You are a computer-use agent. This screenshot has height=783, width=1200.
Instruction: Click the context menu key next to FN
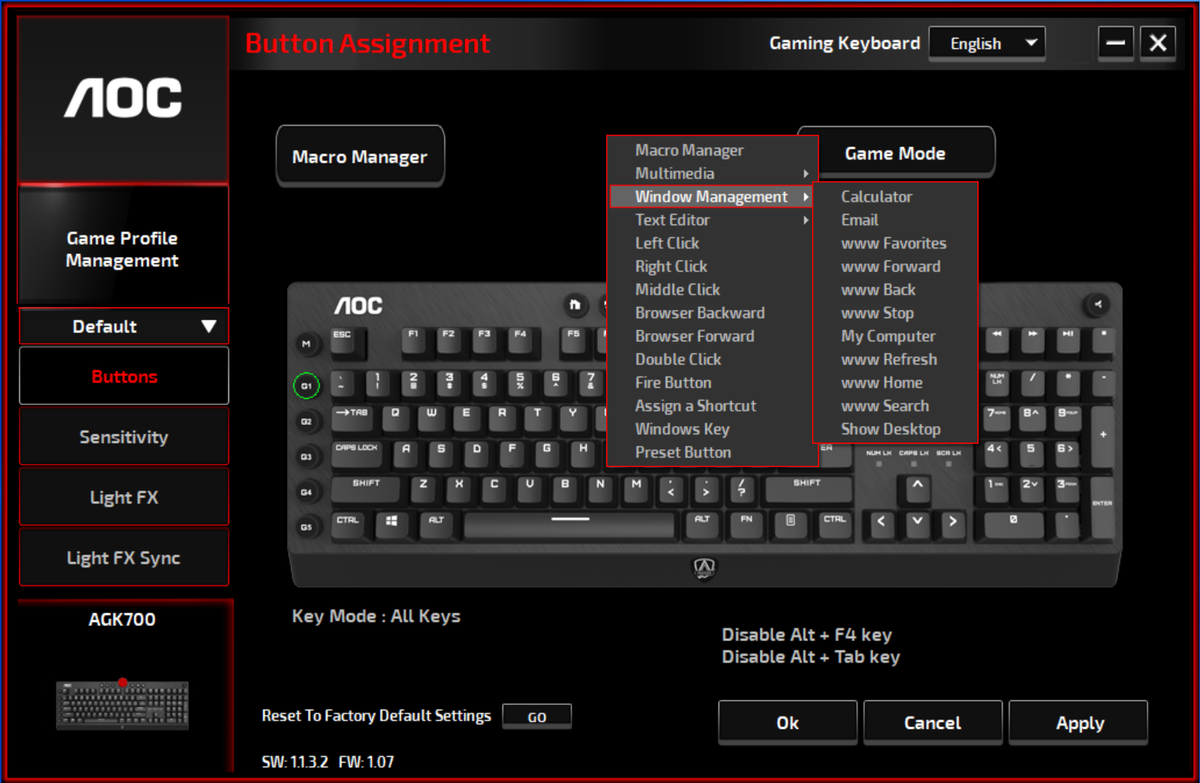coord(790,523)
